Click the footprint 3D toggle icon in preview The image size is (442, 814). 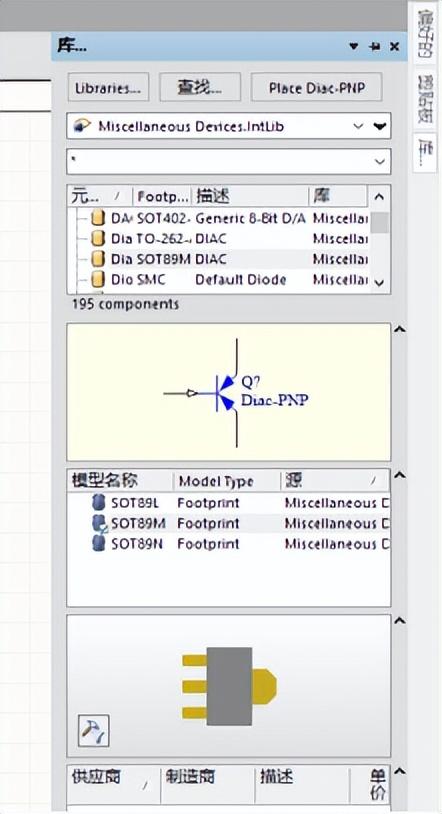[x=93, y=731]
